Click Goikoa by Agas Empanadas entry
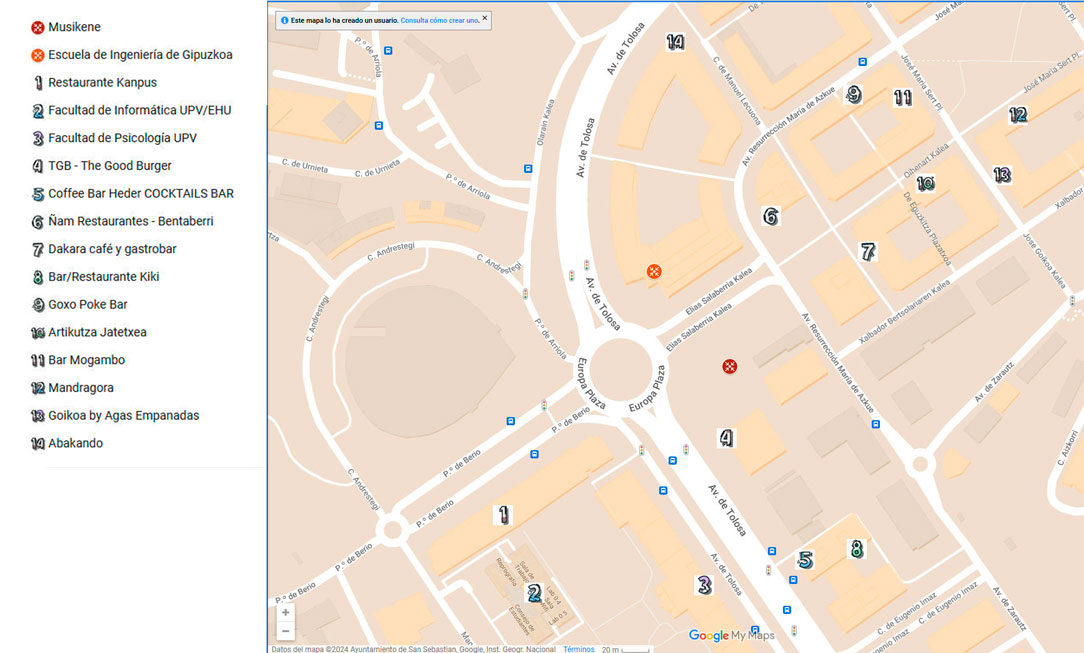Image resolution: width=1084 pixels, height=653 pixels. (123, 416)
